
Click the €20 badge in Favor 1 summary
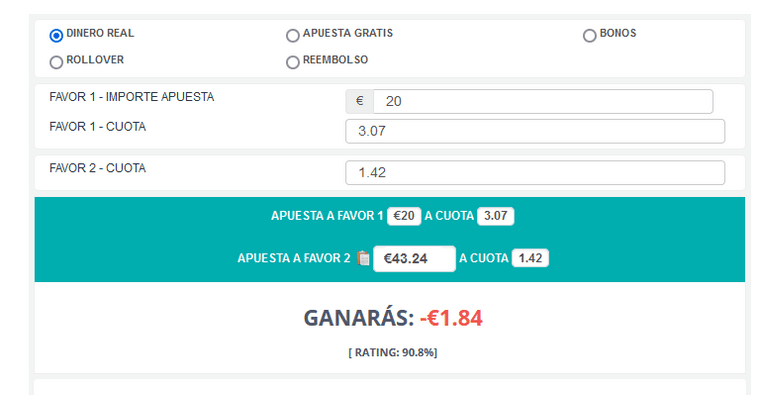click(x=404, y=216)
